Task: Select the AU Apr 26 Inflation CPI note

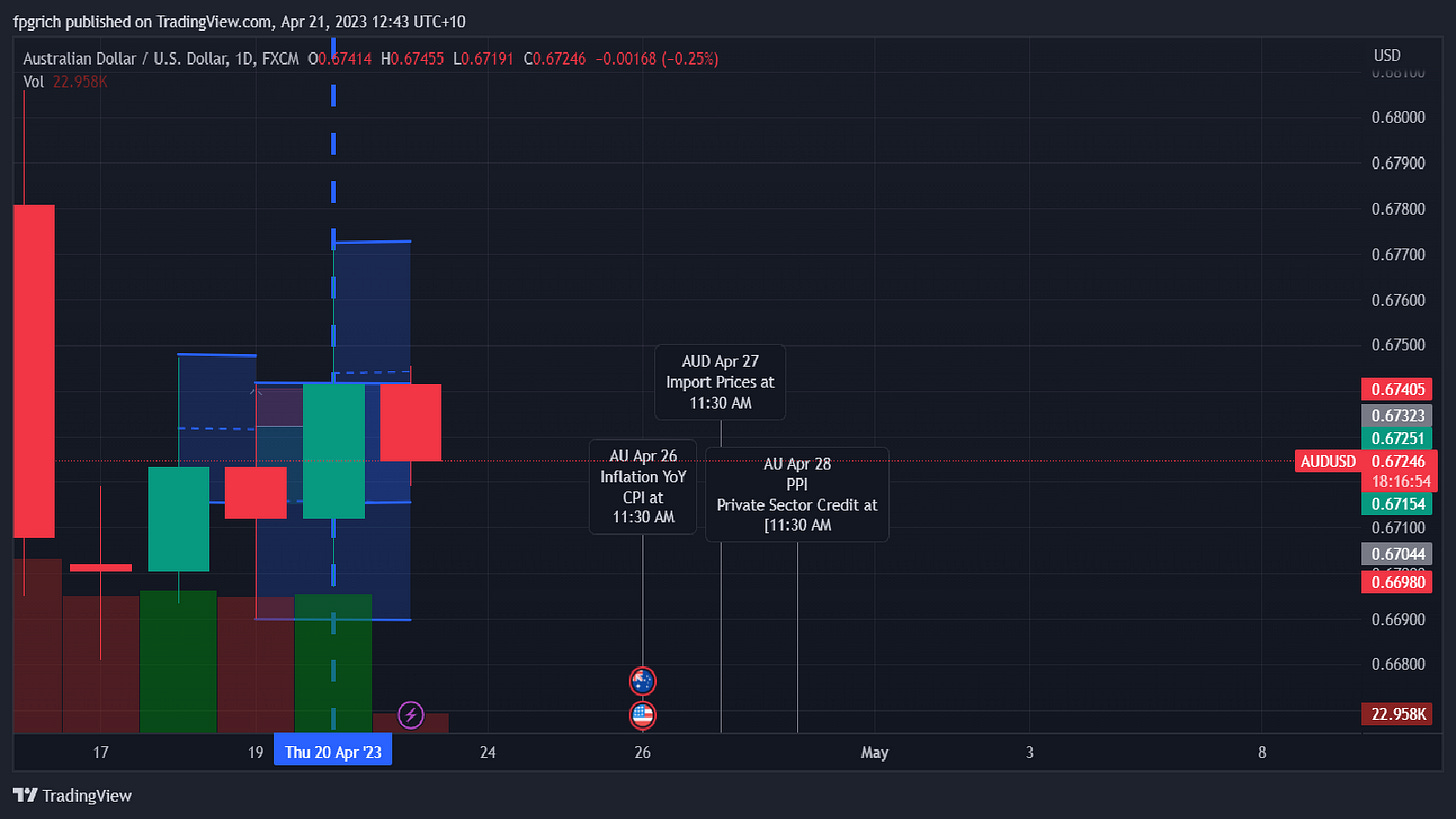Action: pyautogui.click(x=642, y=486)
